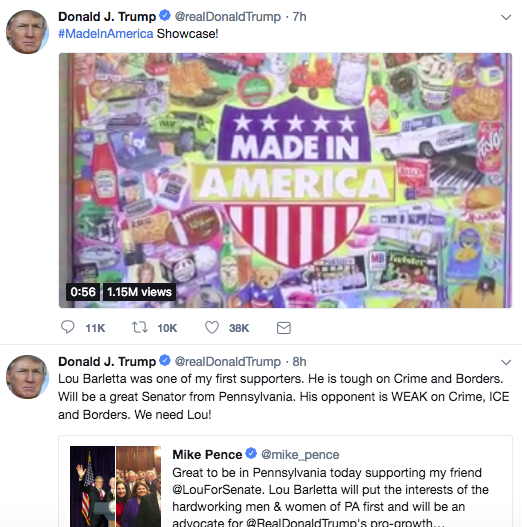Screen dimensions: 522x527
Task: Click the Donald J. Trump name on the second tweet
Action: [107, 362]
